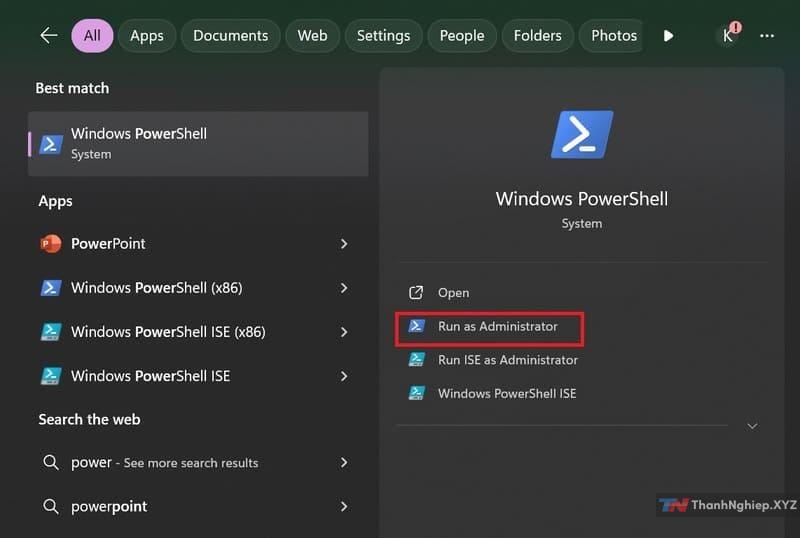Switch to the Photos filter tab
The height and width of the screenshot is (538, 800).
[611, 36]
